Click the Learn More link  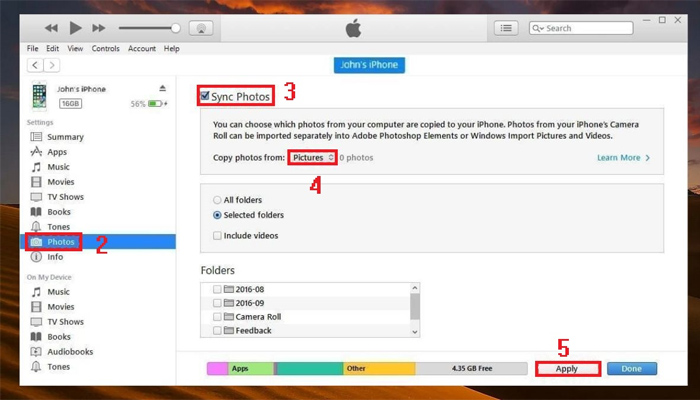(x=623, y=158)
